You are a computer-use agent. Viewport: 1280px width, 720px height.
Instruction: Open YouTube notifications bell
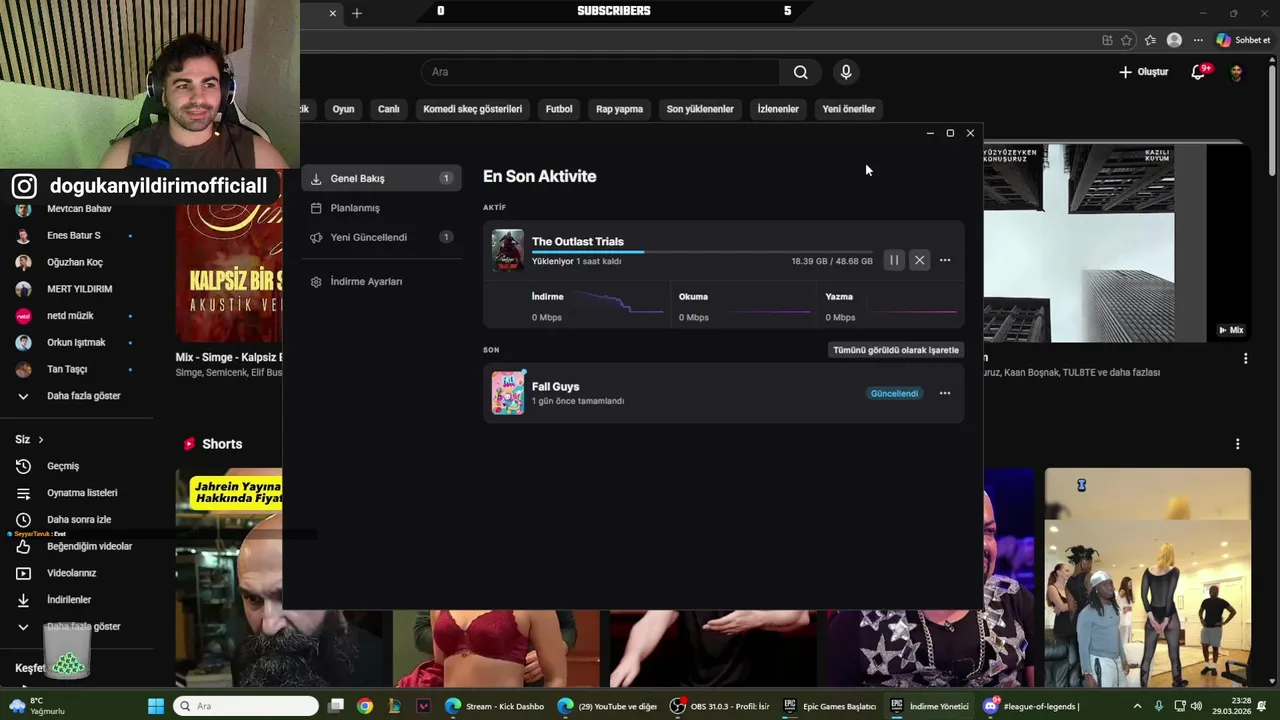pyautogui.click(x=1199, y=72)
